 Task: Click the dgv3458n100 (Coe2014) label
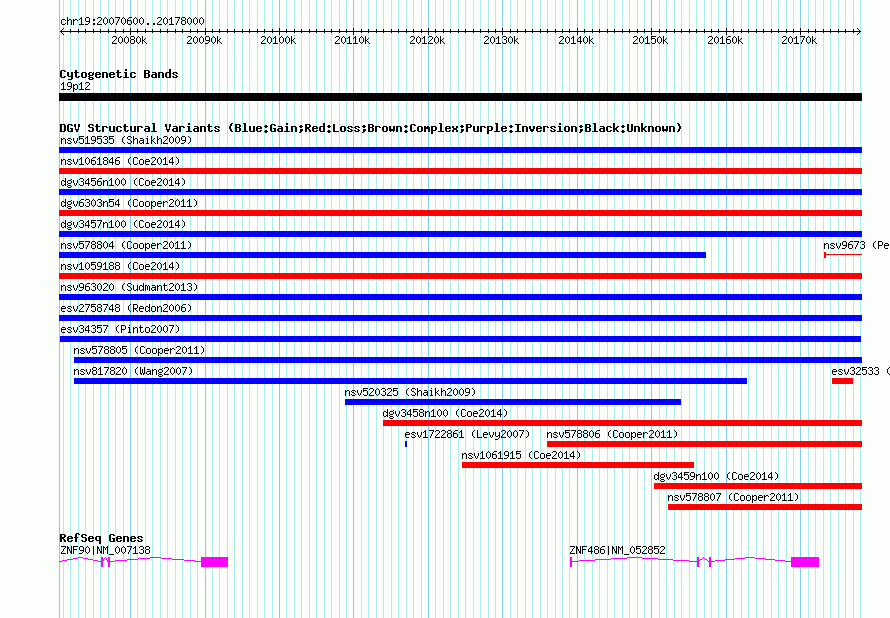pyautogui.click(x=446, y=413)
